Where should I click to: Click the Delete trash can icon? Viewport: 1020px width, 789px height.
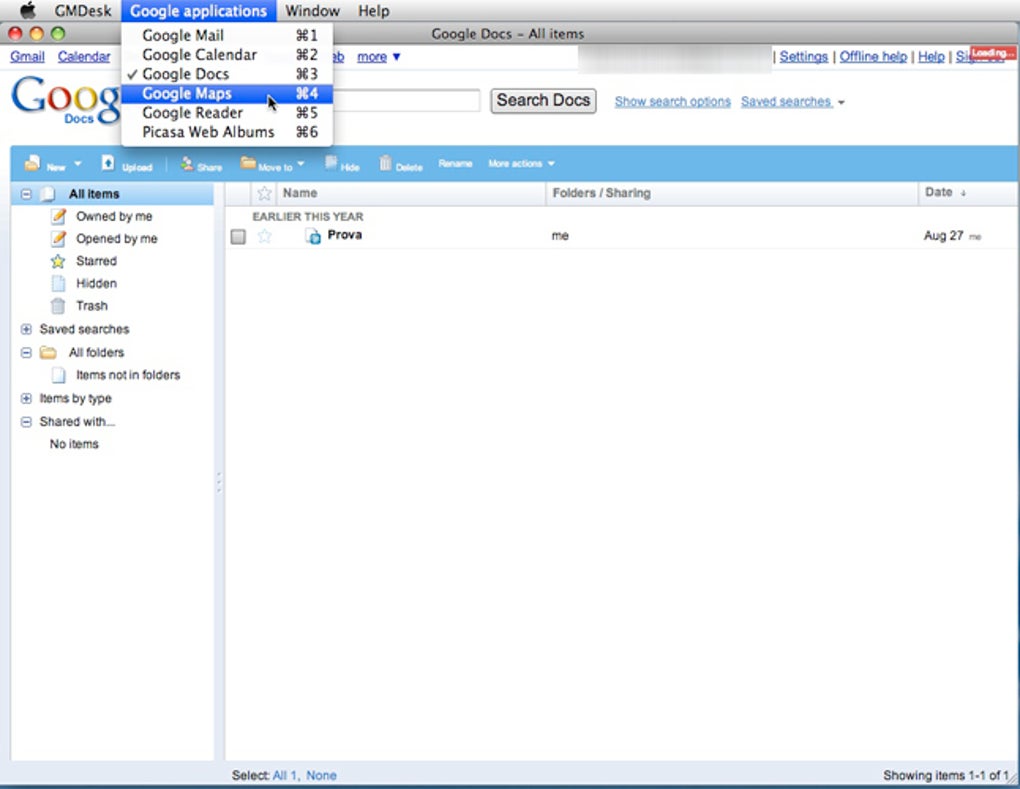(x=386, y=163)
